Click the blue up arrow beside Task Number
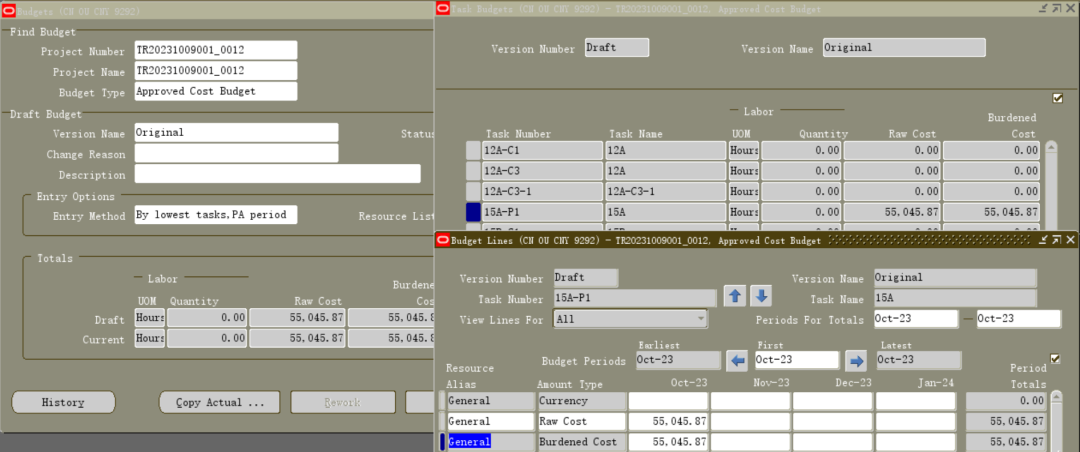 click(735, 297)
